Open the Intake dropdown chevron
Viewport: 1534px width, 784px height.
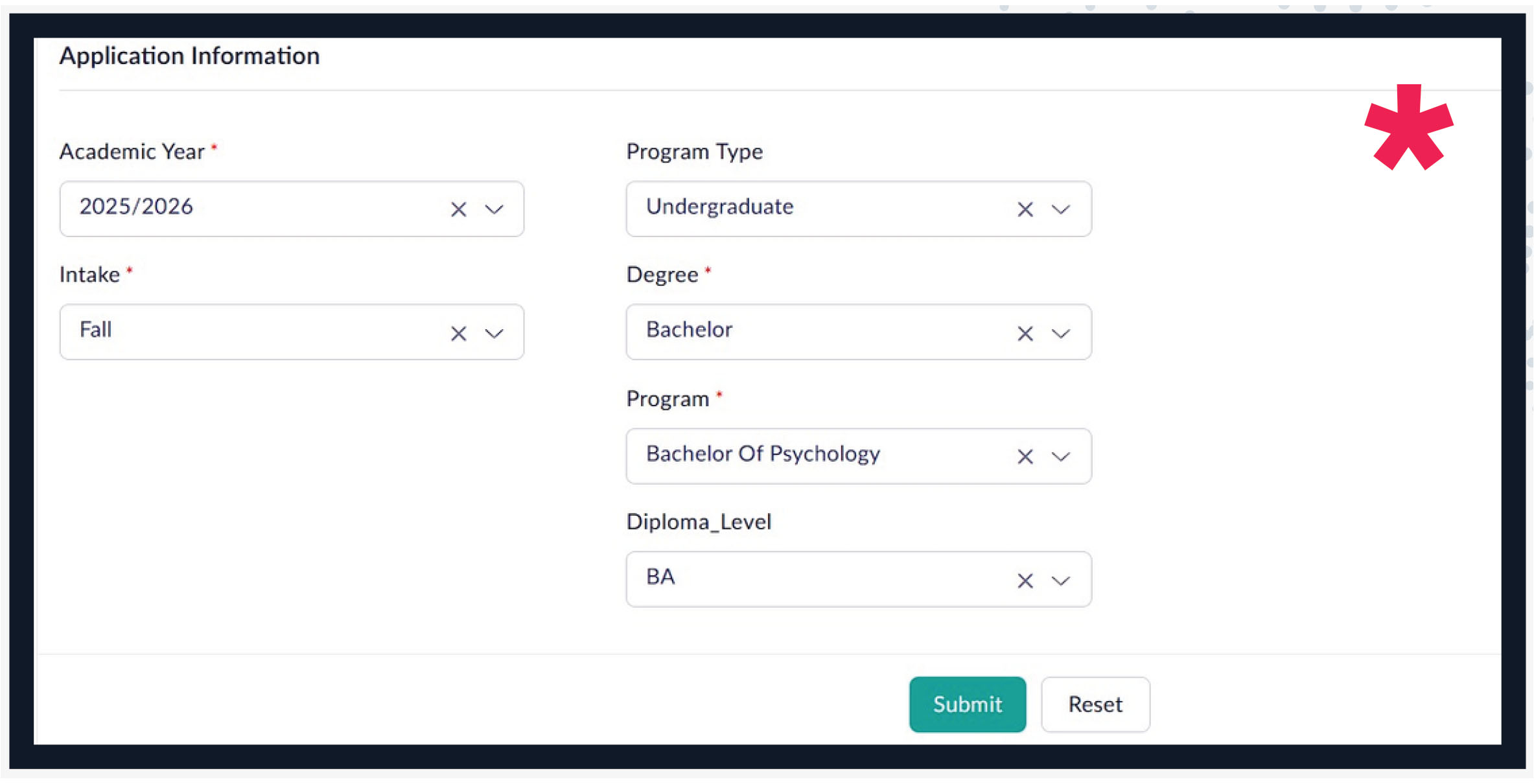tap(494, 333)
